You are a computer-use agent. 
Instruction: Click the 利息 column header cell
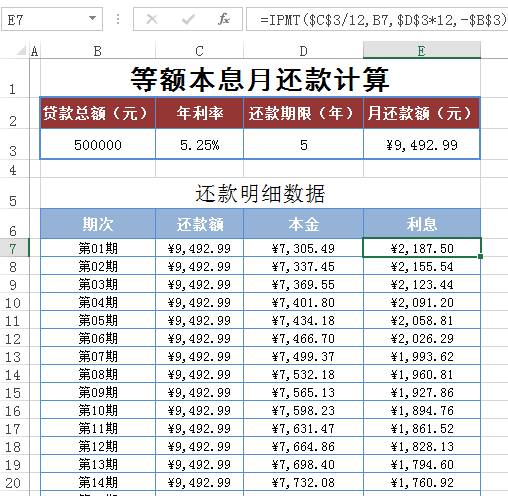tap(422, 224)
